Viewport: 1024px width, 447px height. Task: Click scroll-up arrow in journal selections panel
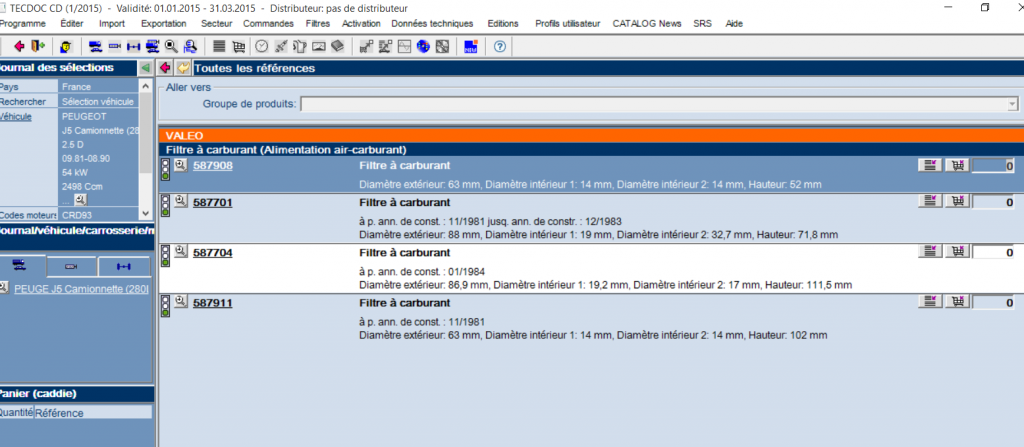click(x=146, y=86)
